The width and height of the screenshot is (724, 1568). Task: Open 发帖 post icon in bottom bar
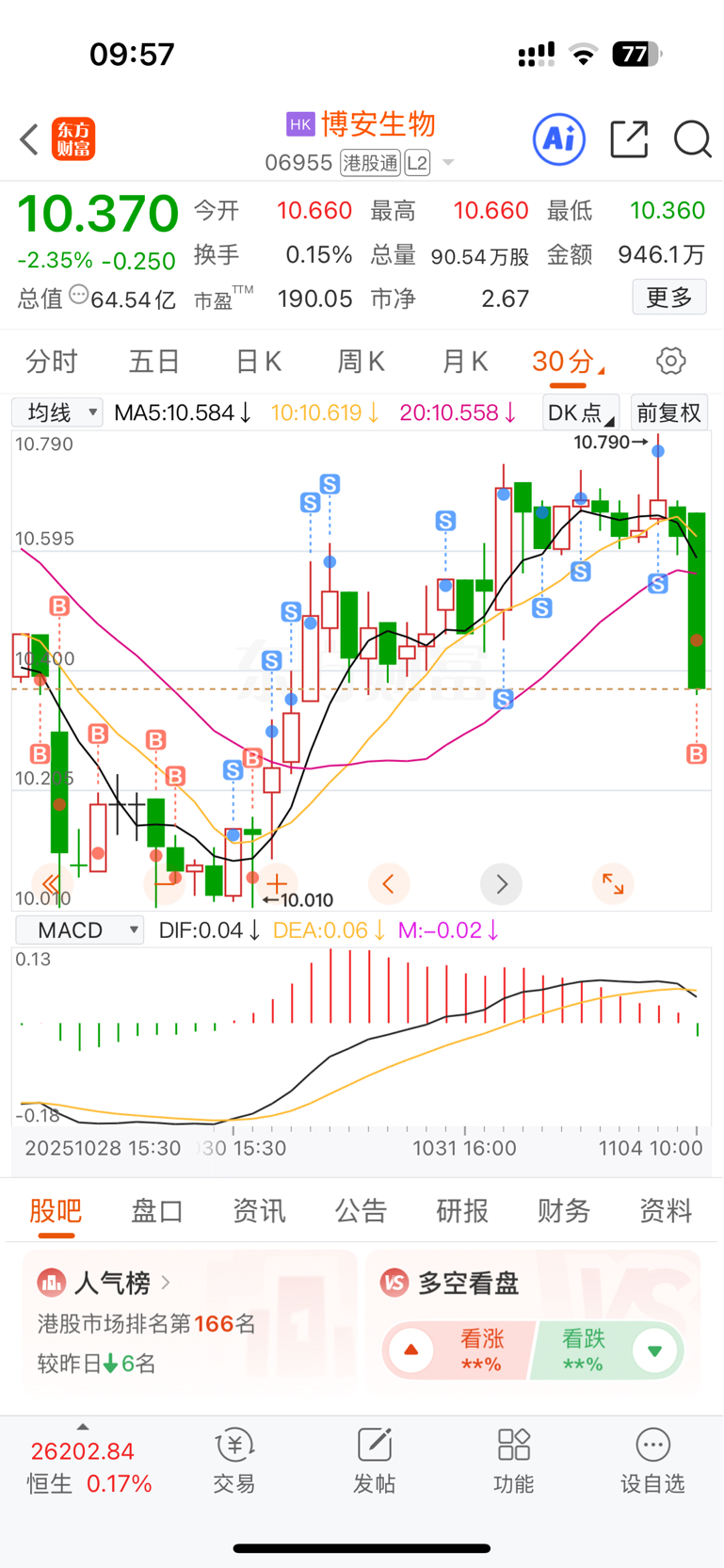tap(374, 1445)
